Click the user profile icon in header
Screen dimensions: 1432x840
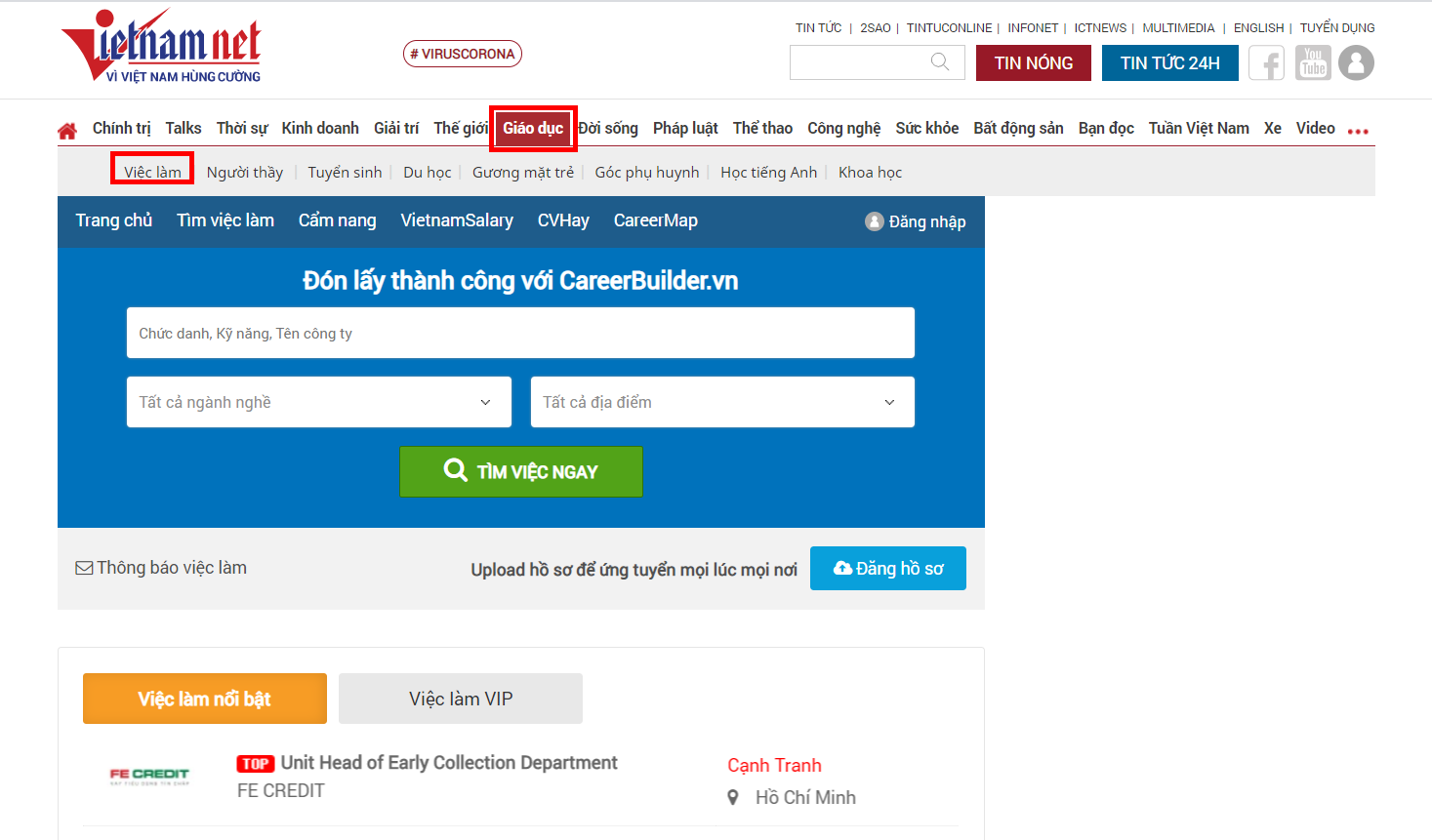click(1356, 63)
